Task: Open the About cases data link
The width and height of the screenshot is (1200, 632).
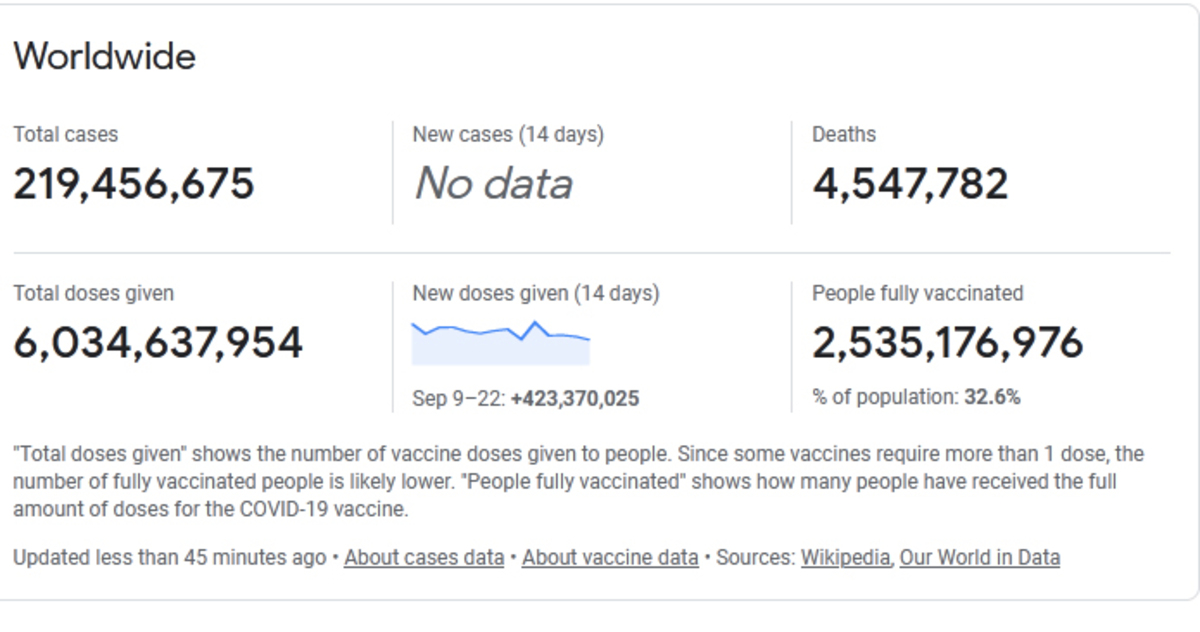Action: pyautogui.click(x=424, y=558)
